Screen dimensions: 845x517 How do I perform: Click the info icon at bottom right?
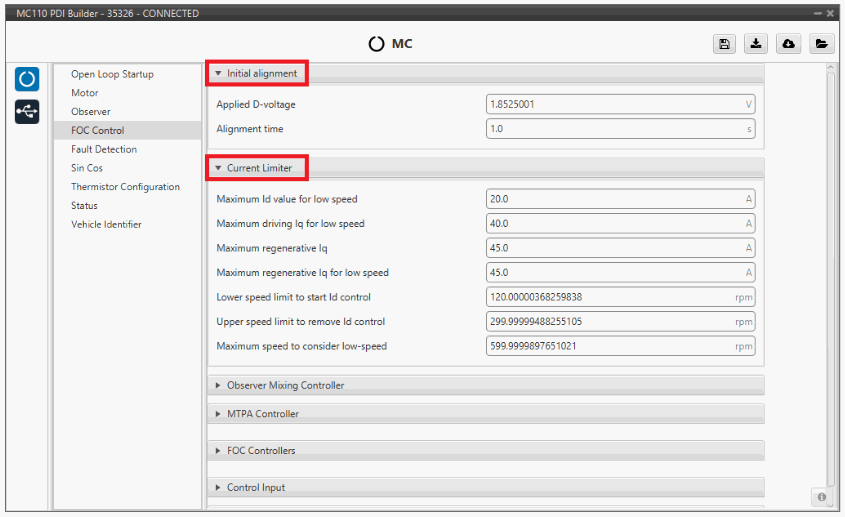821,496
